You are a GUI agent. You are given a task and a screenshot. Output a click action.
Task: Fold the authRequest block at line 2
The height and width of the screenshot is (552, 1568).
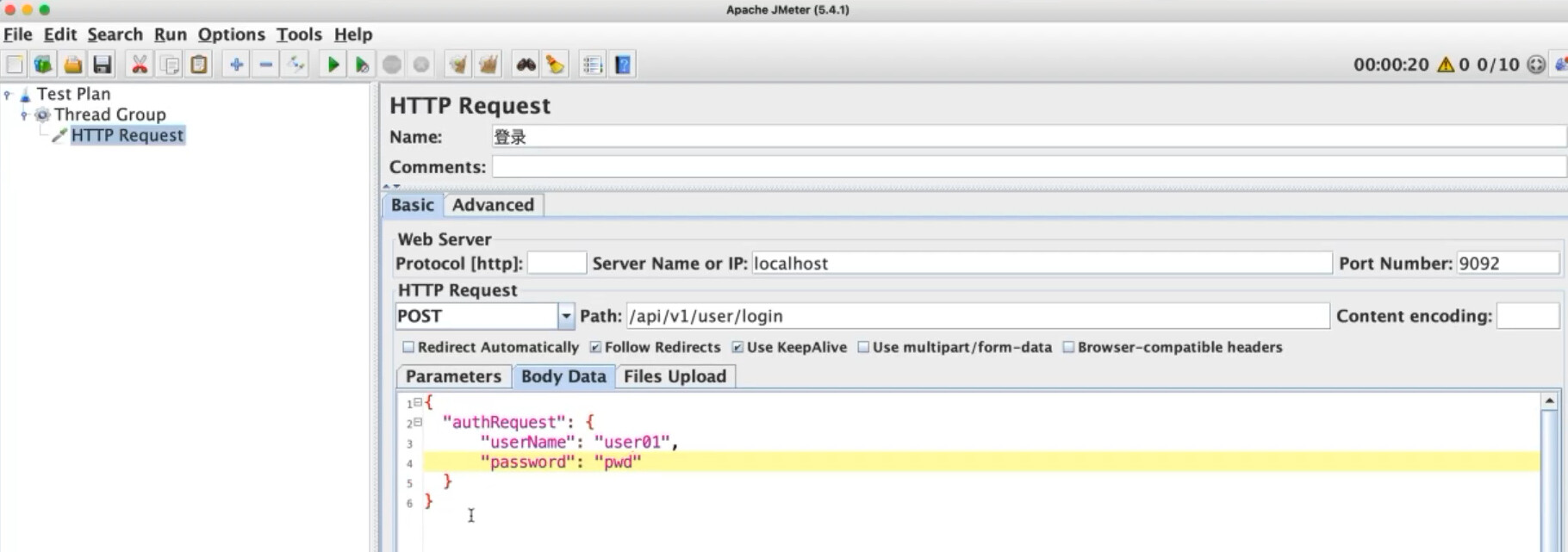[x=418, y=422]
